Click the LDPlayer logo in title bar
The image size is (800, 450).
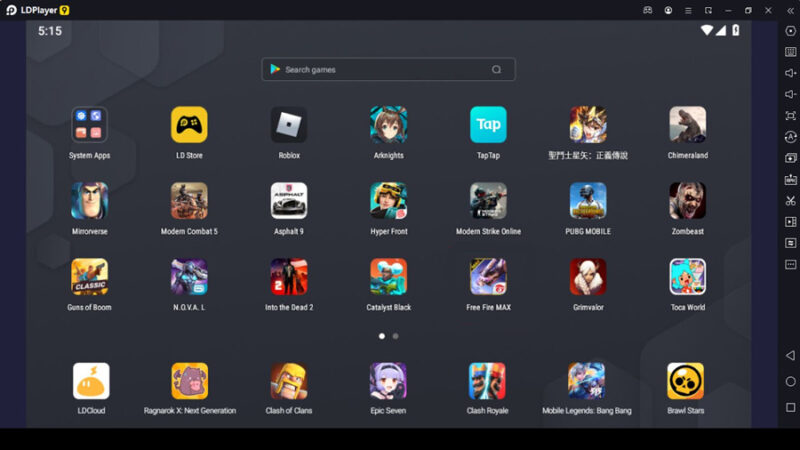click(11, 10)
